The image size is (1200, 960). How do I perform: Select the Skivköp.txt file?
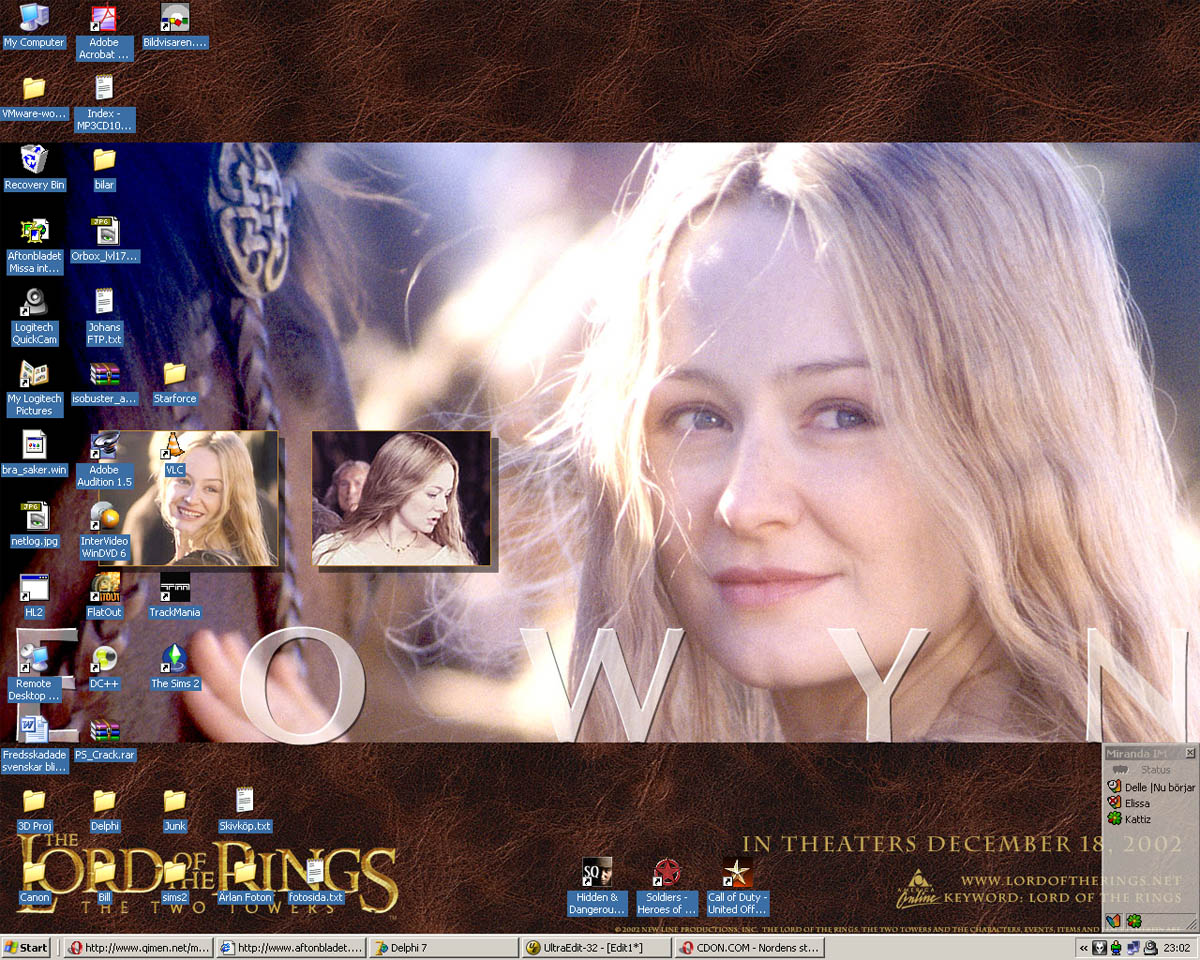coord(245,810)
